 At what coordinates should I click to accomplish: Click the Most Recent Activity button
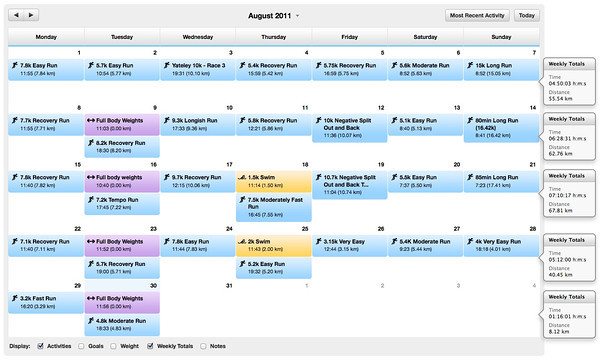tap(477, 15)
